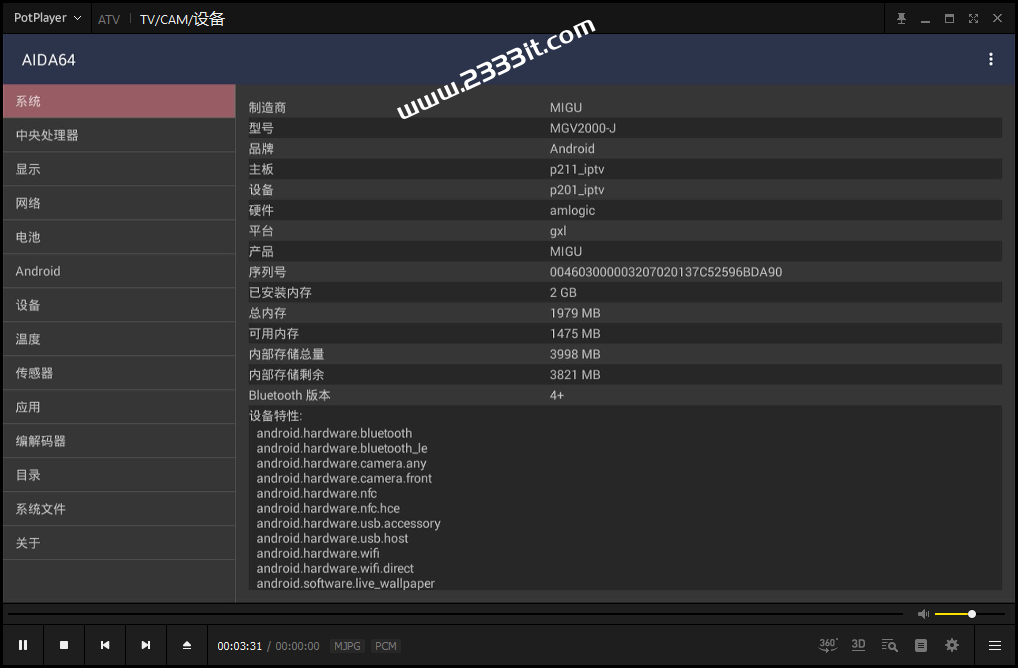1018x668 pixels.
Task: Select the TV/CAM/设备 tab
Action: click(182, 19)
